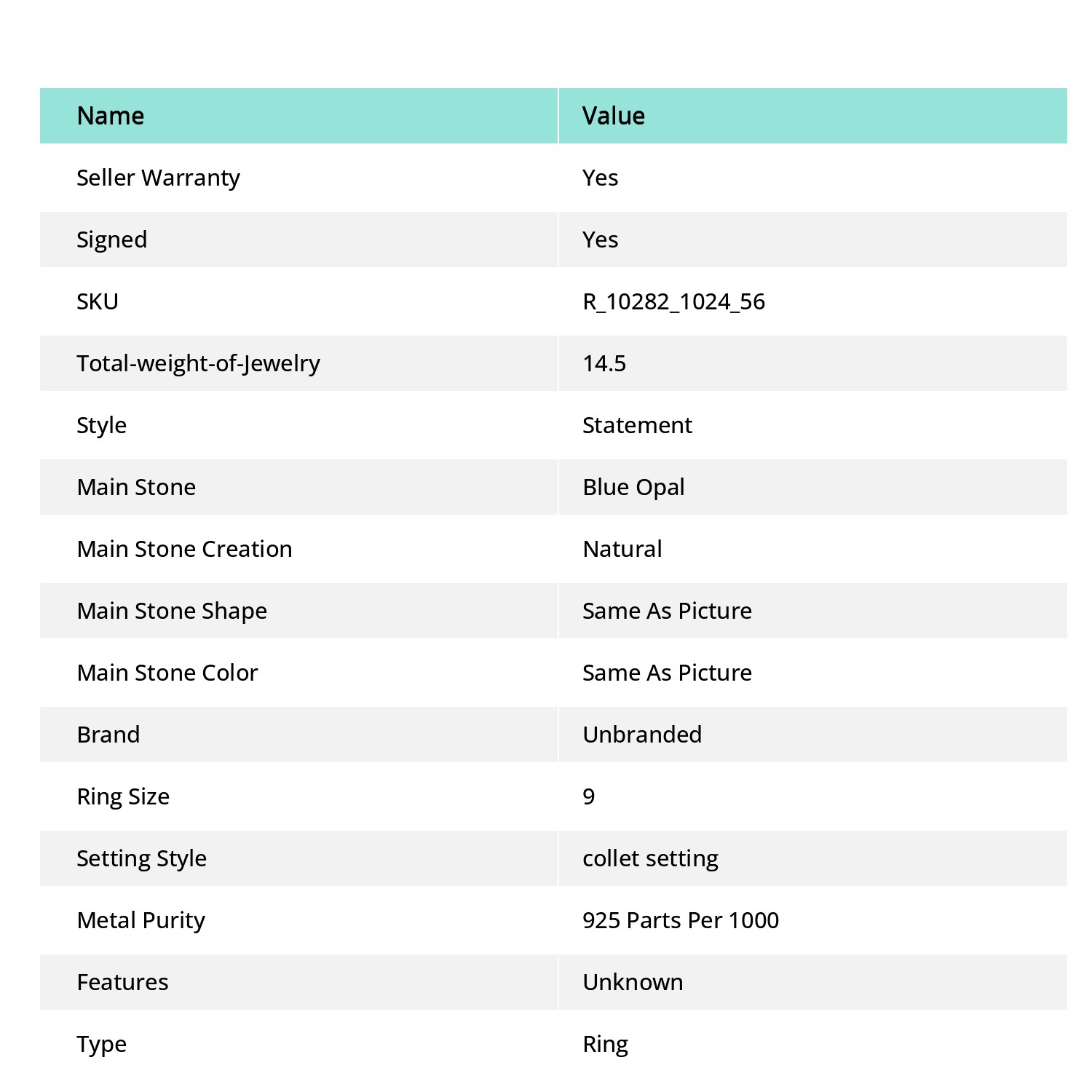This screenshot has height=1092, width=1092.
Task: Click Same As Picture in Main Stone Color row
Action: [x=667, y=673]
